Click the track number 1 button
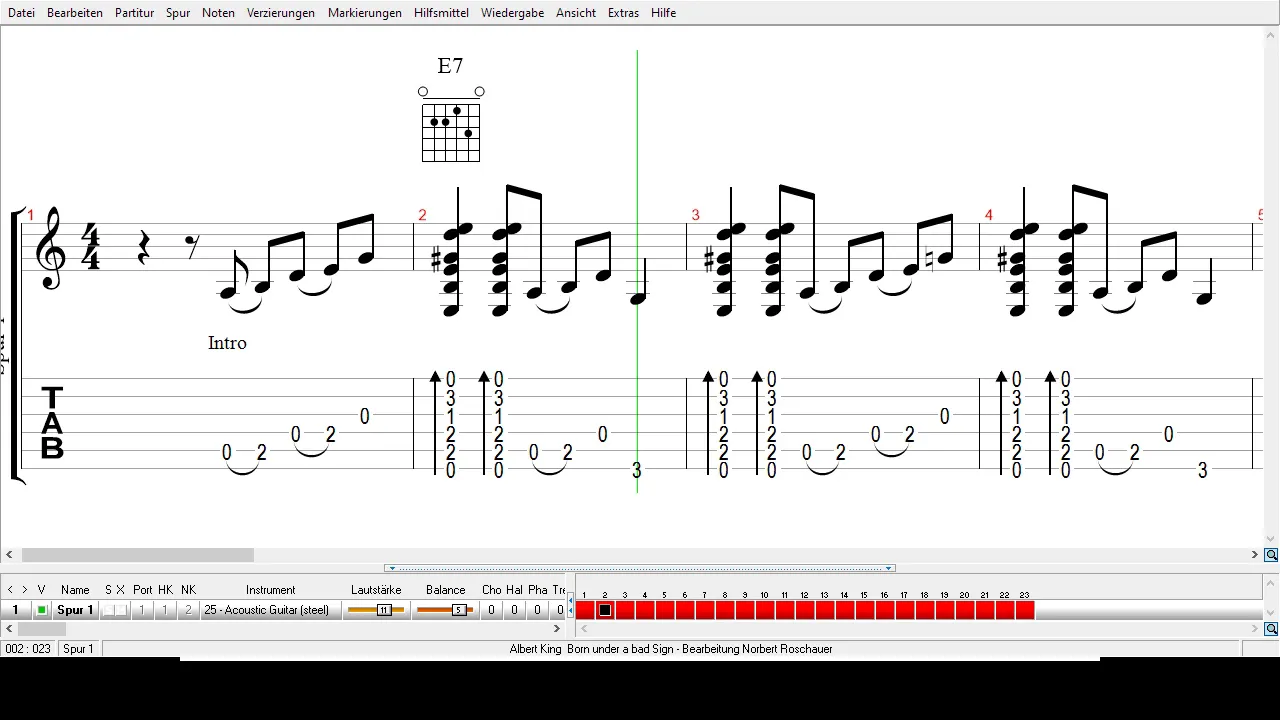The width and height of the screenshot is (1280, 720). click(x=15, y=610)
